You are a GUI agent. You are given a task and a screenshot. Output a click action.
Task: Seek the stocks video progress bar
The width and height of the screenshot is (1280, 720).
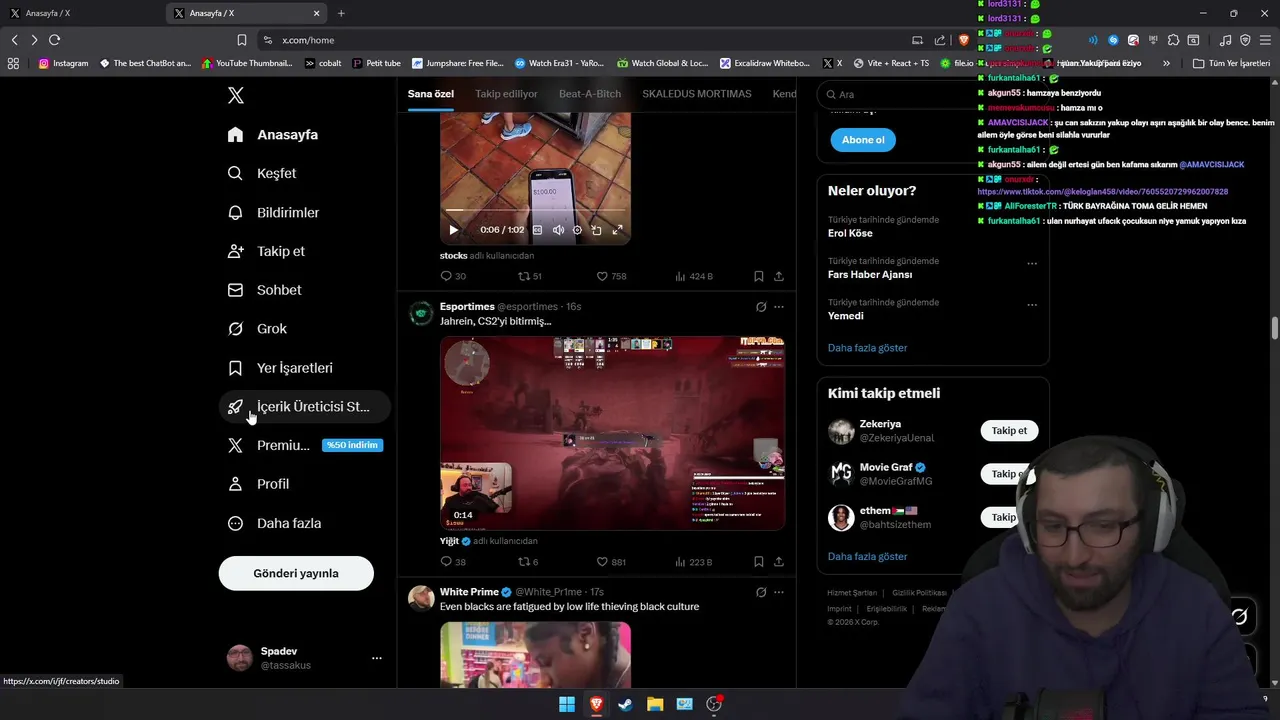click(535, 211)
